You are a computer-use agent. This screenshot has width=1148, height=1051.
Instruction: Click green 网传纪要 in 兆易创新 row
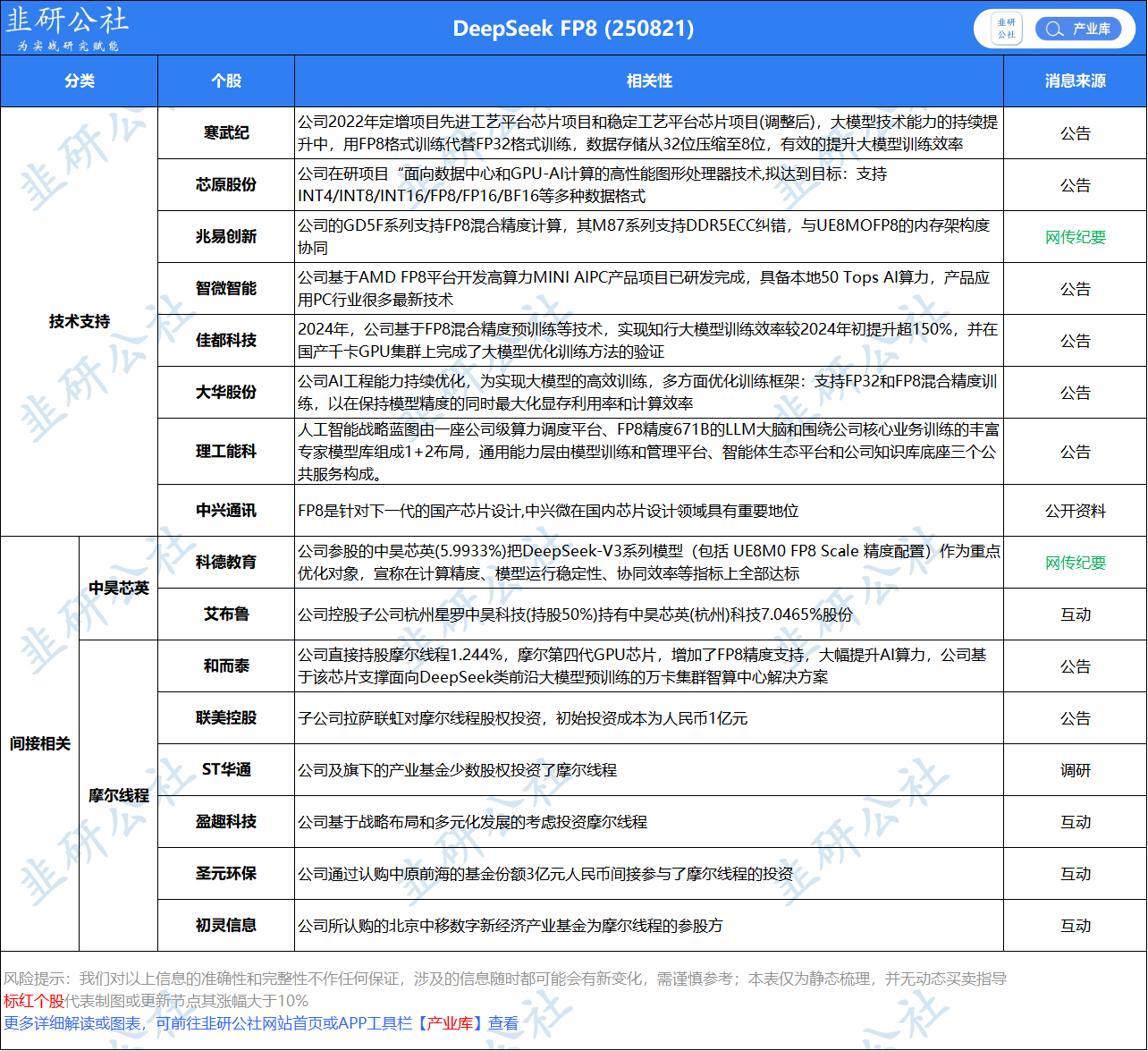point(1075,237)
